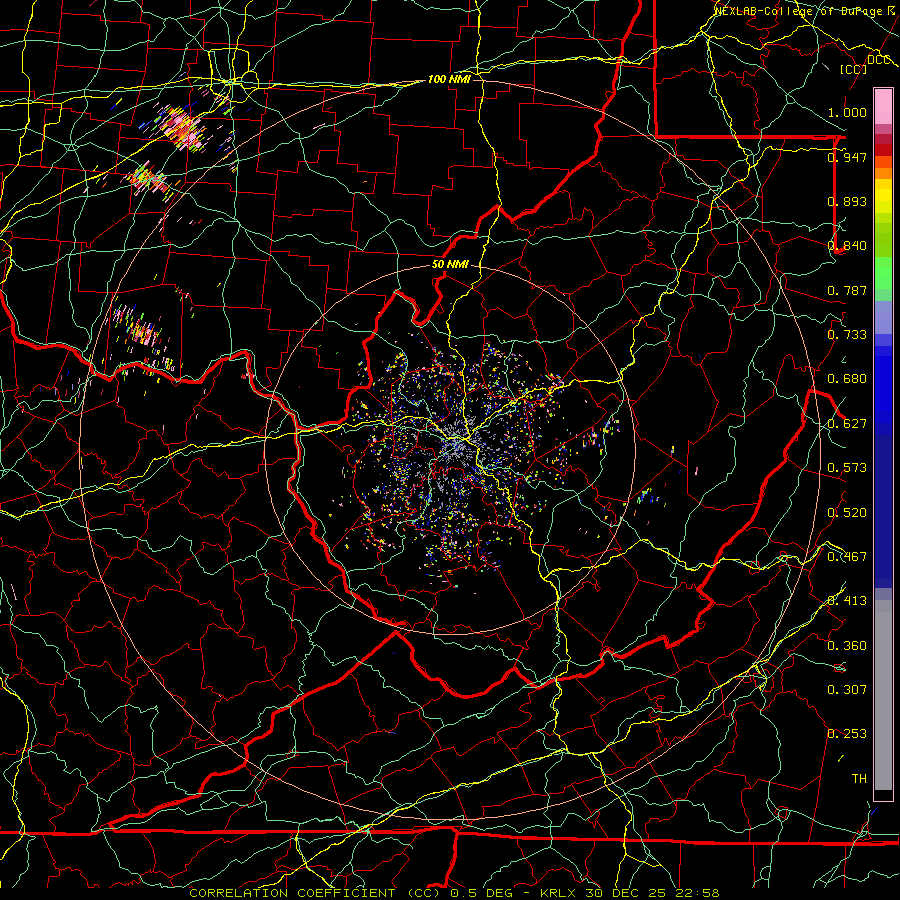The height and width of the screenshot is (900, 900).
Task: Click the 0.947 legend value
Action: pyautogui.click(x=847, y=157)
